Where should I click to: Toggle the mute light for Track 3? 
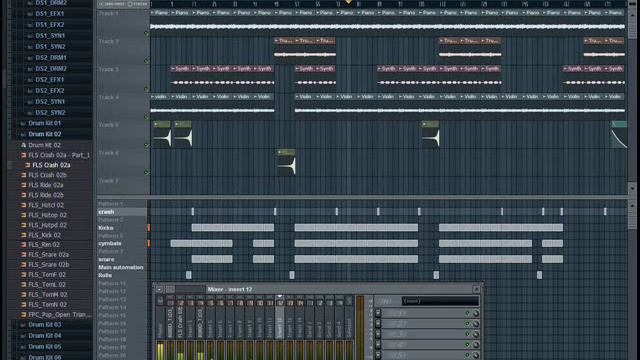click(147, 89)
